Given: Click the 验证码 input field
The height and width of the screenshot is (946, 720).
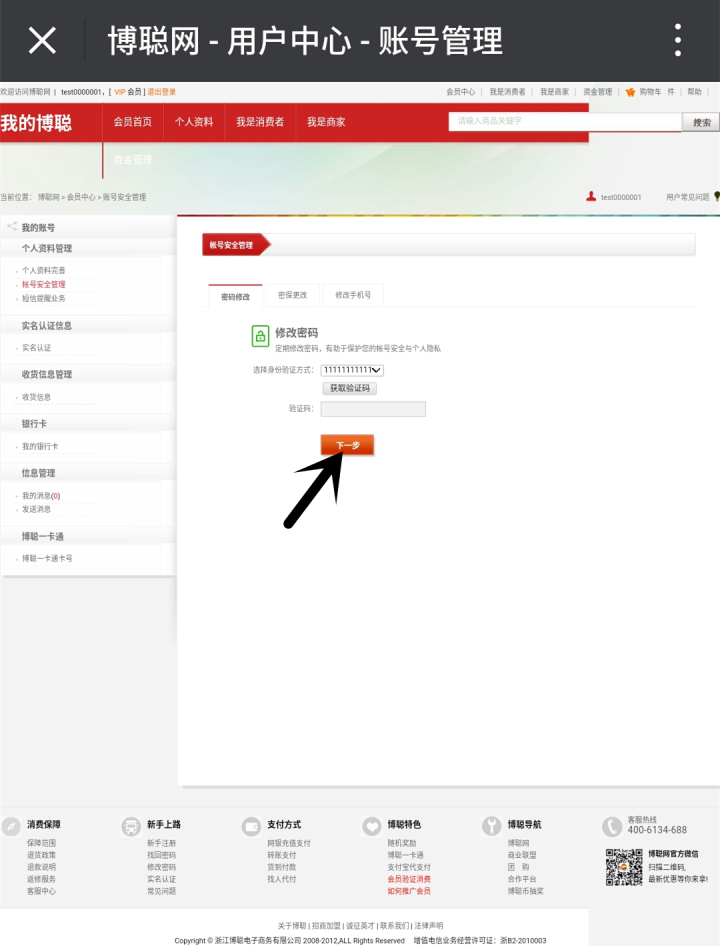Looking at the screenshot, I should [x=373, y=408].
